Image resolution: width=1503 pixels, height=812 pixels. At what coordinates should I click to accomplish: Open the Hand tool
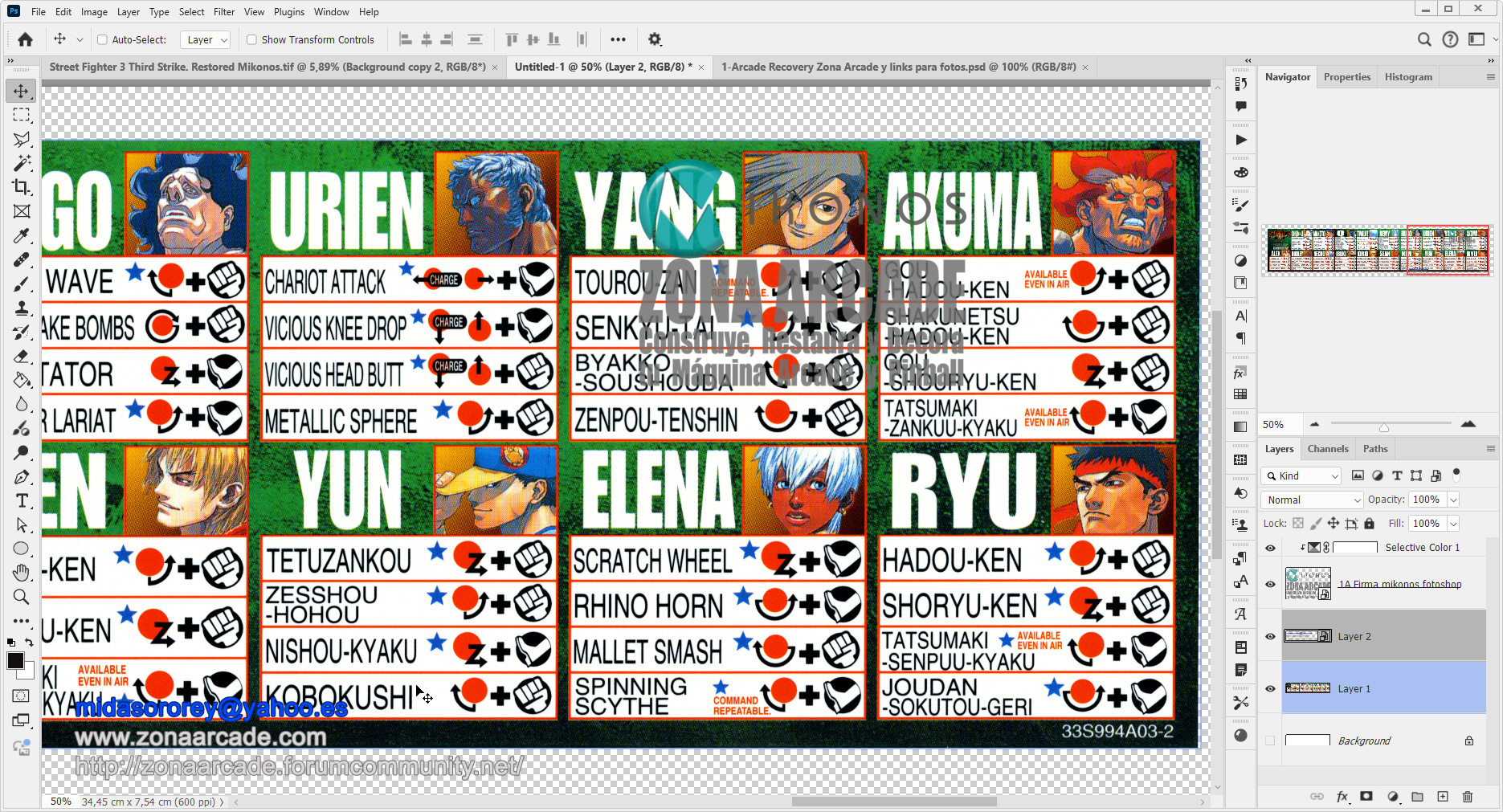22,573
